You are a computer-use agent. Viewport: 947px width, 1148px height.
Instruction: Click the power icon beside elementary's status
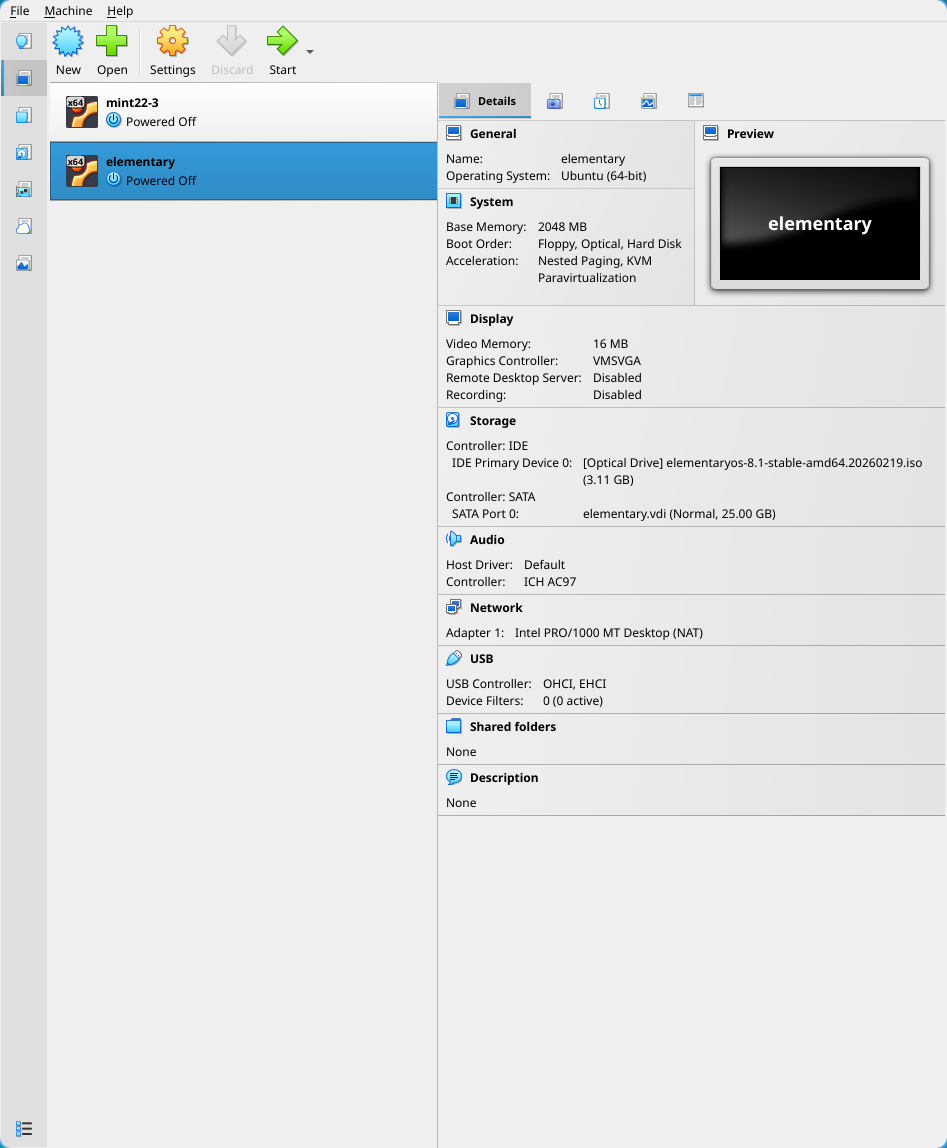coord(114,179)
